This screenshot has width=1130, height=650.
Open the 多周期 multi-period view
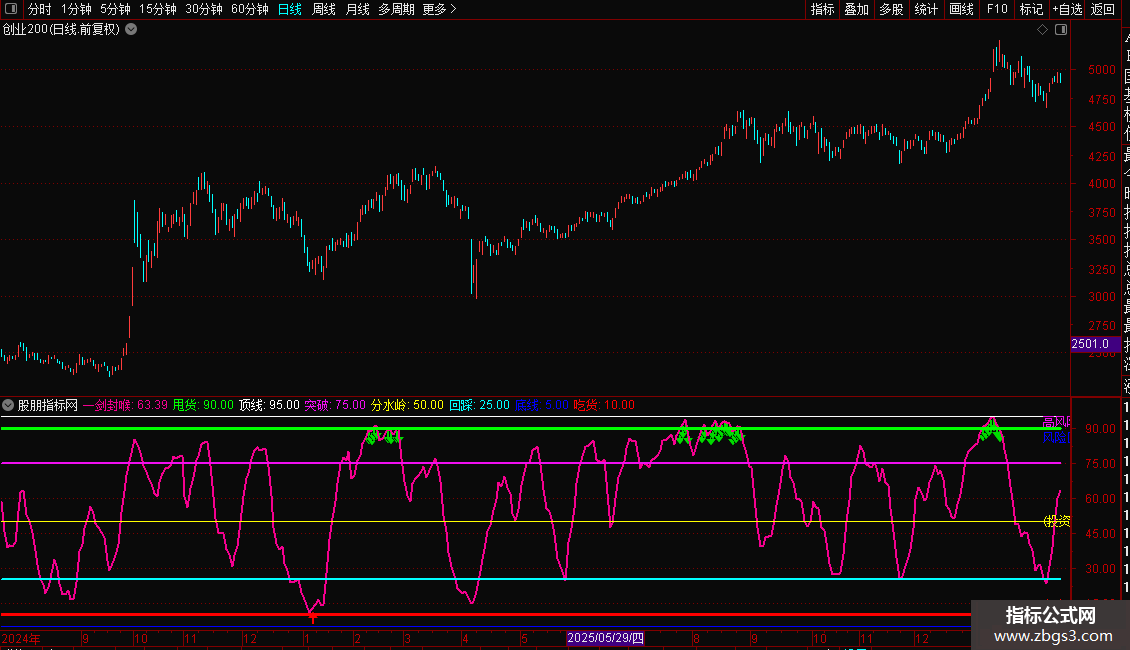tap(396, 9)
